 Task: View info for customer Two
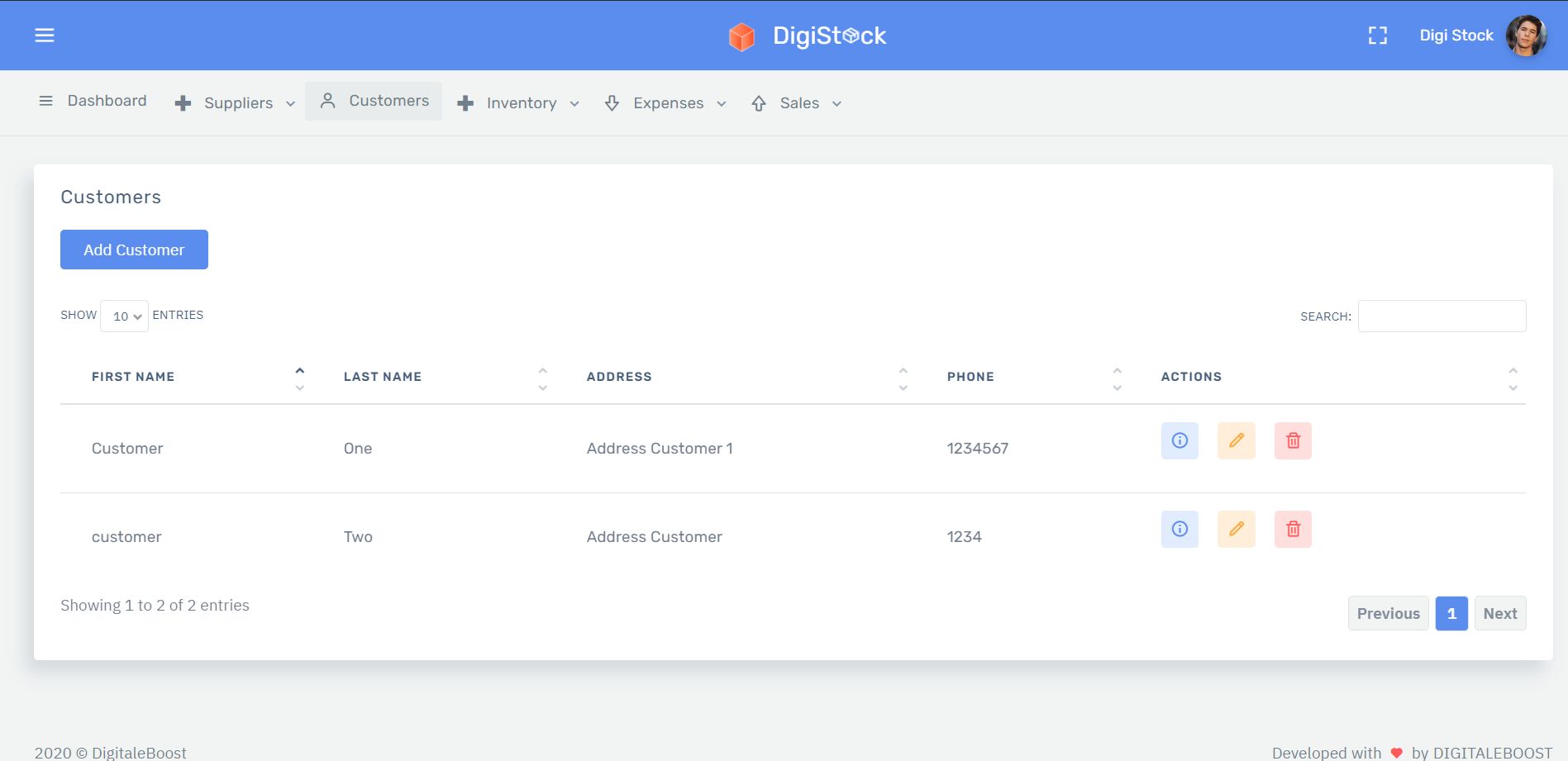click(1180, 529)
